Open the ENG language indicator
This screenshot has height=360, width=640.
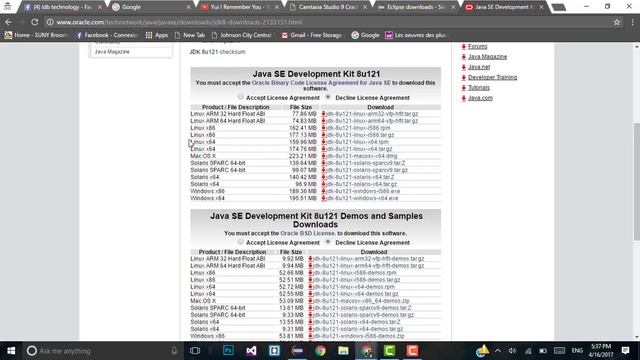point(577,351)
